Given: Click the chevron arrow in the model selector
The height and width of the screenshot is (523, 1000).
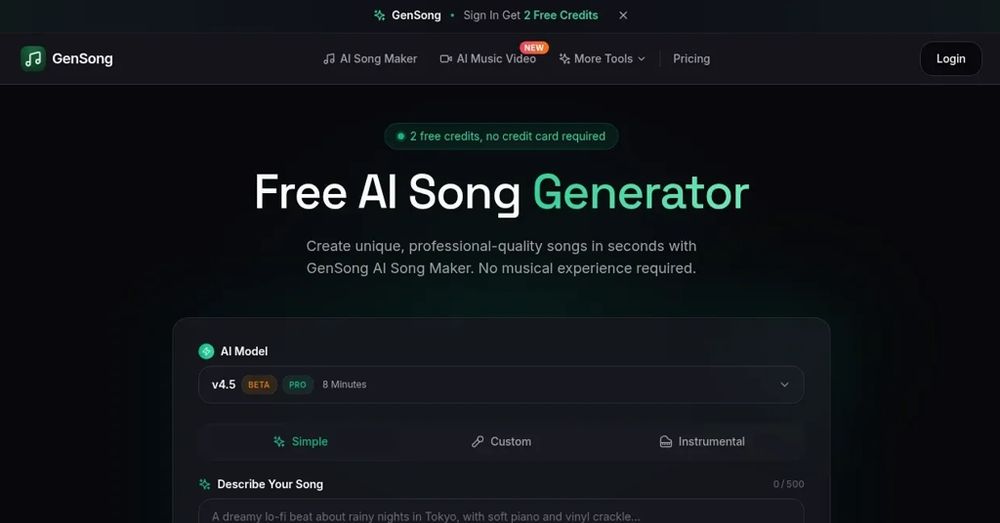Looking at the screenshot, I should (x=784, y=385).
